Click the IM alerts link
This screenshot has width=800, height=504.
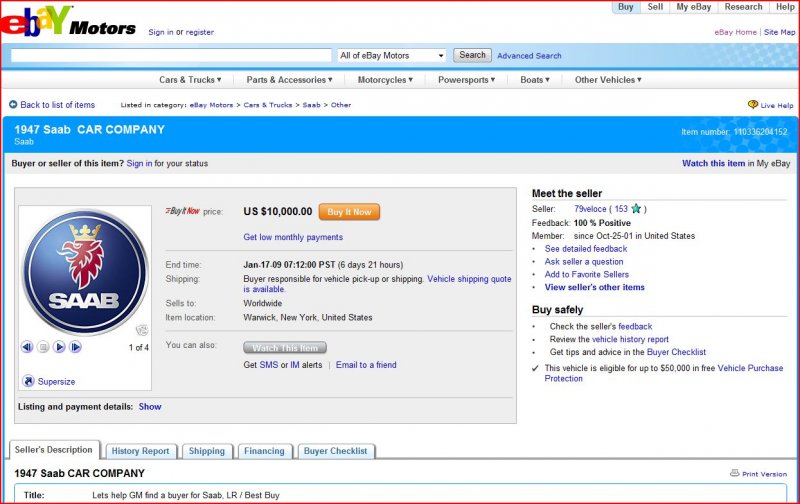point(295,365)
